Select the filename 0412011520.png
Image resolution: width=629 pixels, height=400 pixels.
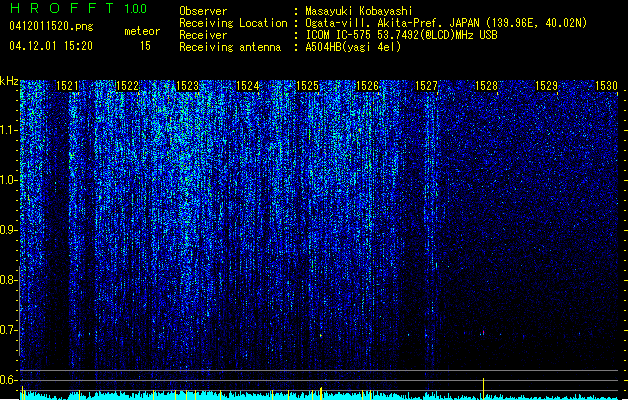(x=51, y=27)
